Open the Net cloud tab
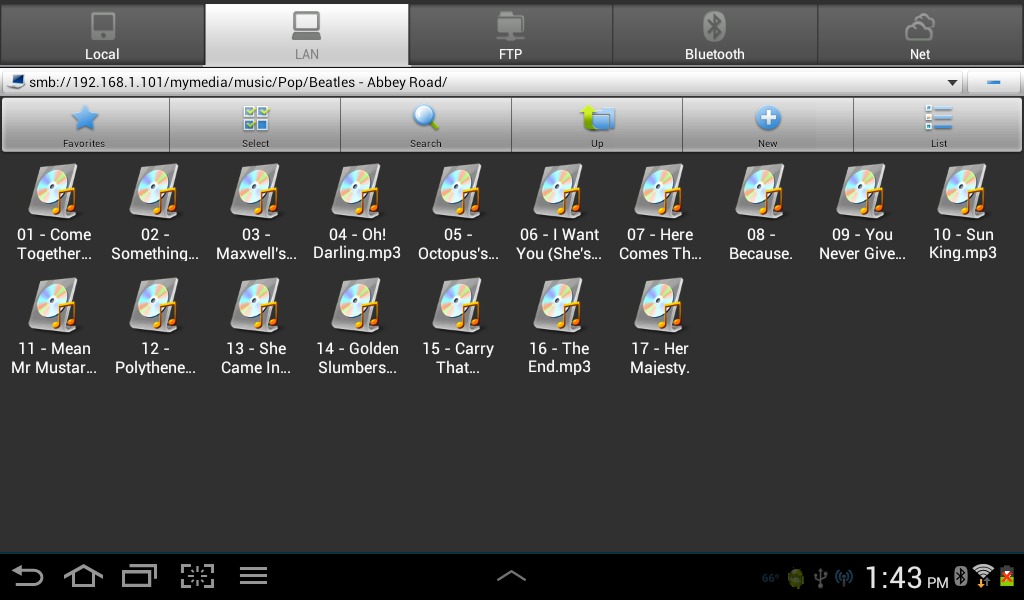The height and width of the screenshot is (600, 1024). 920,35
